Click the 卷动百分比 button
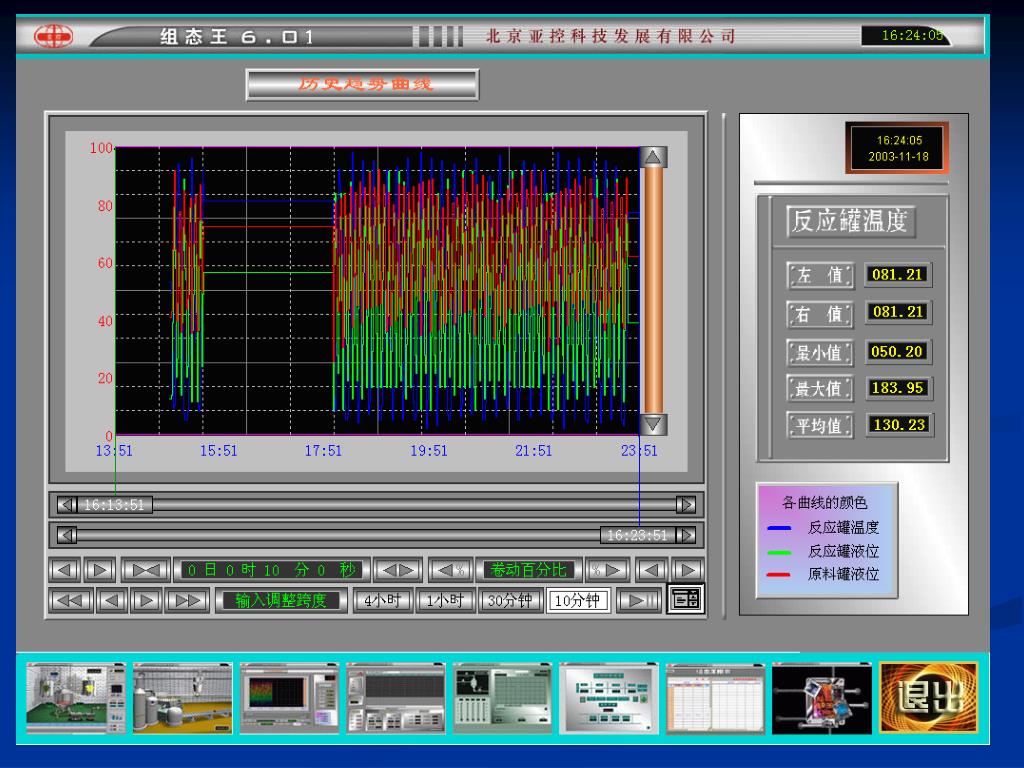The height and width of the screenshot is (768, 1024). coord(528,570)
